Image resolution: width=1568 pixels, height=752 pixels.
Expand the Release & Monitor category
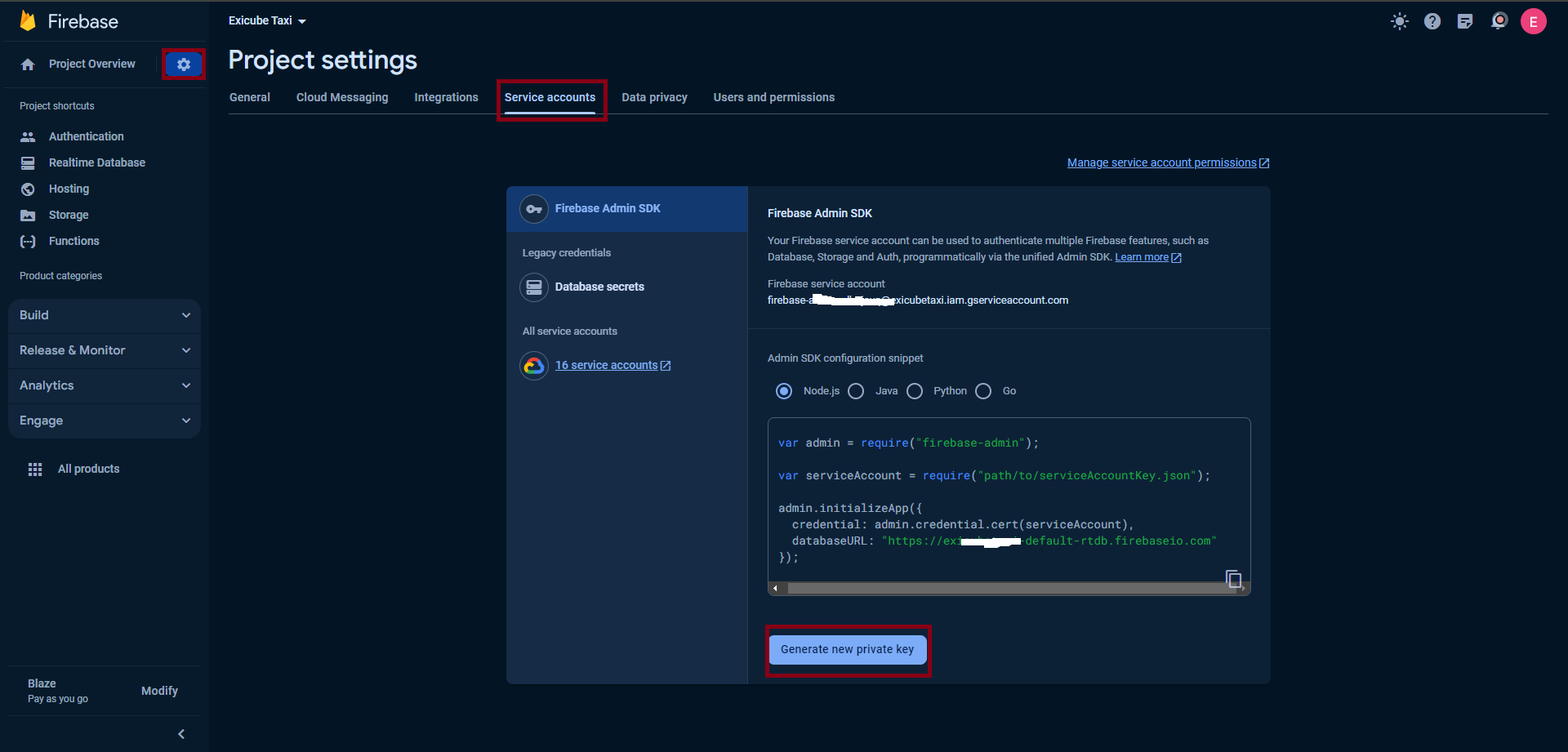click(x=105, y=350)
